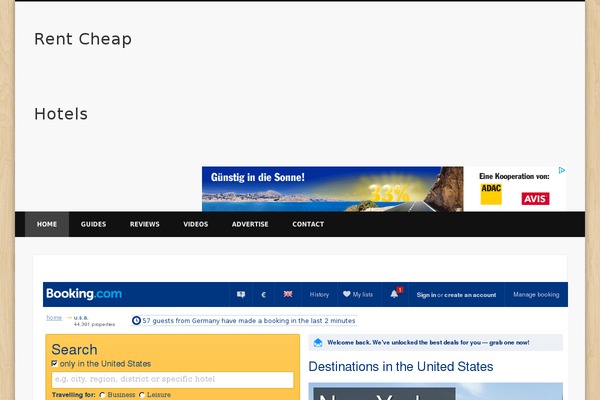Click the 'Travelling for:' label
The width and height of the screenshot is (600, 400).
(73, 395)
